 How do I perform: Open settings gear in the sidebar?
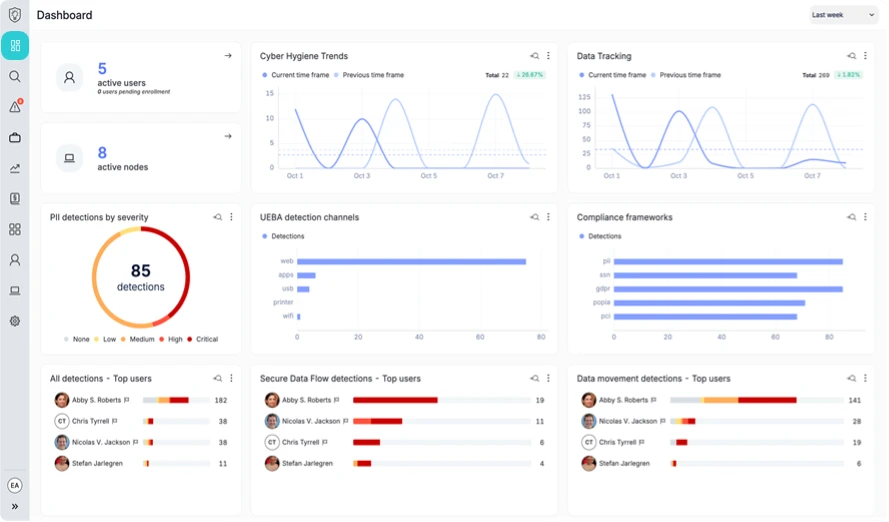coord(15,321)
